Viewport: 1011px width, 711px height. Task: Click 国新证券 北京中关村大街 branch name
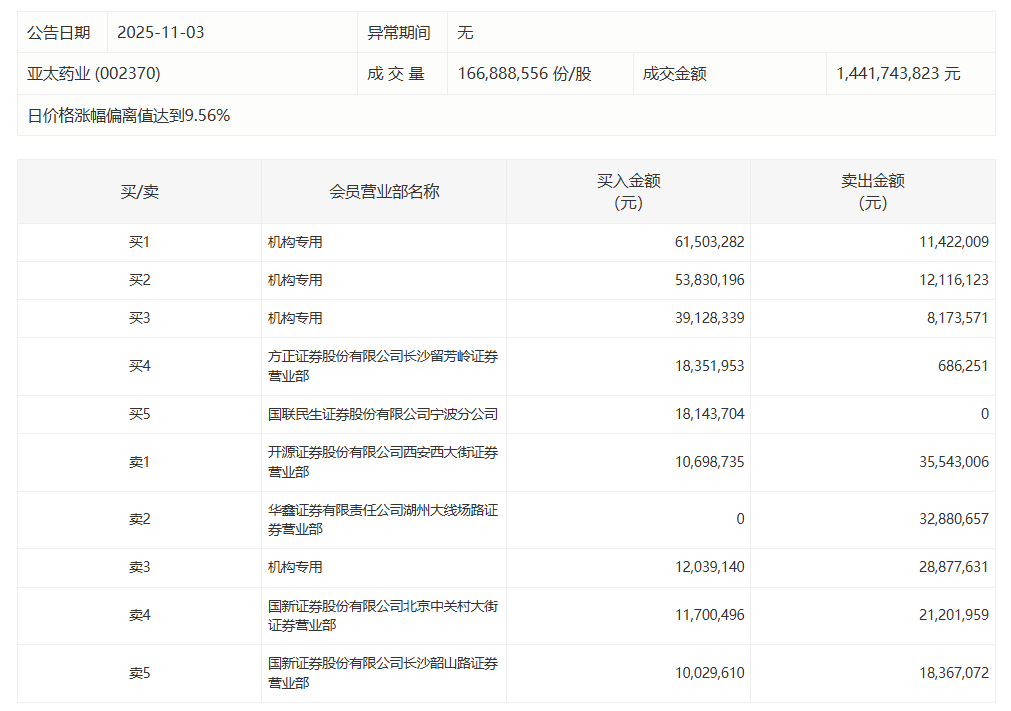coord(382,615)
